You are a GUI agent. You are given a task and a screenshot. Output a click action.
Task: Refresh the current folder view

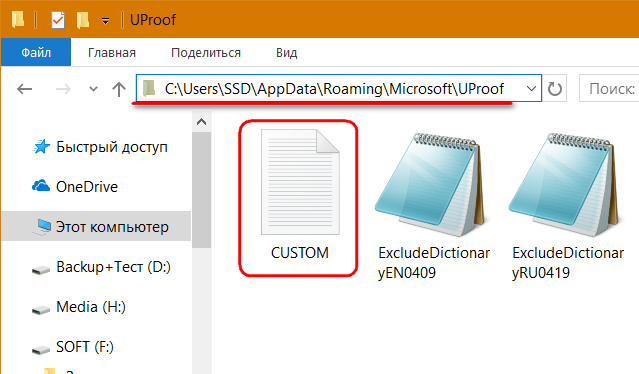(x=554, y=88)
